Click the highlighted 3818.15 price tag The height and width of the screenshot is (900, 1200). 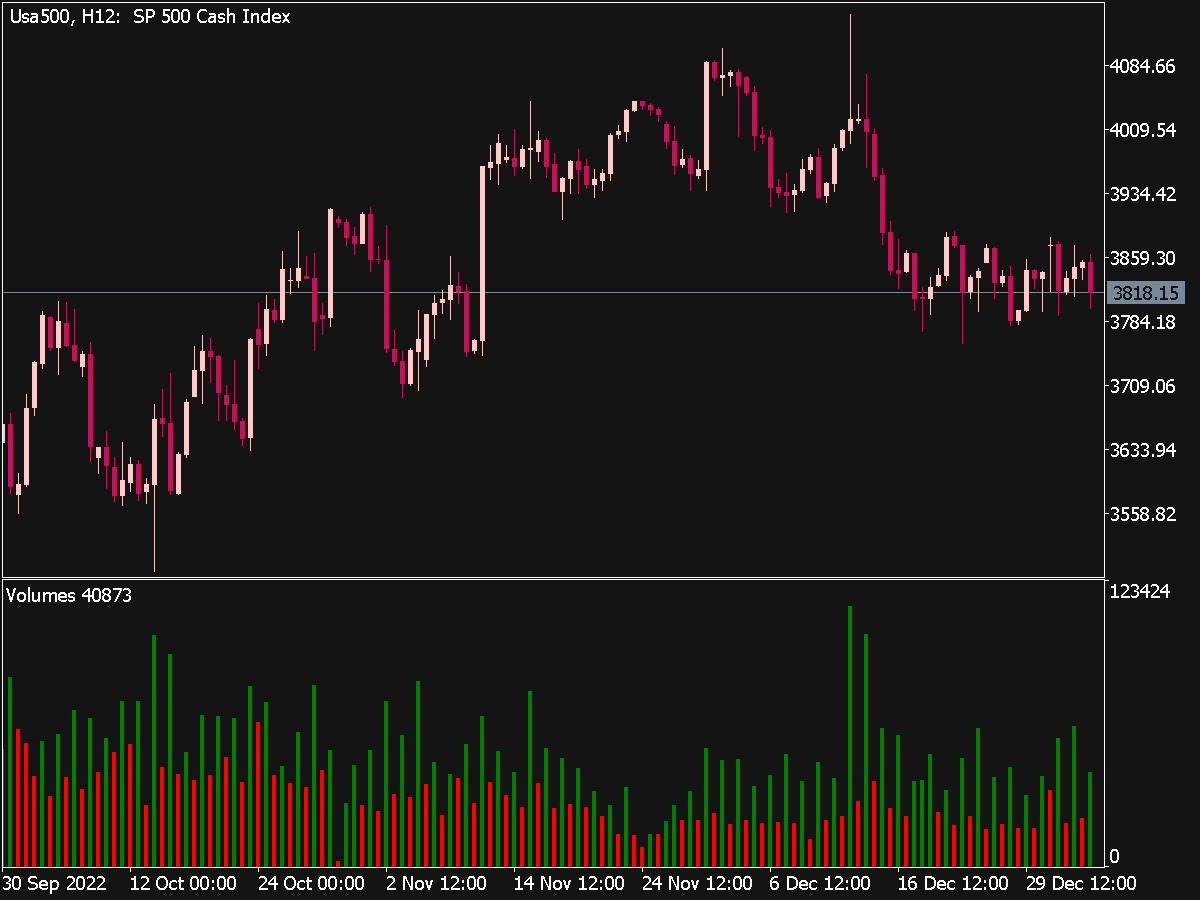(1145, 291)
